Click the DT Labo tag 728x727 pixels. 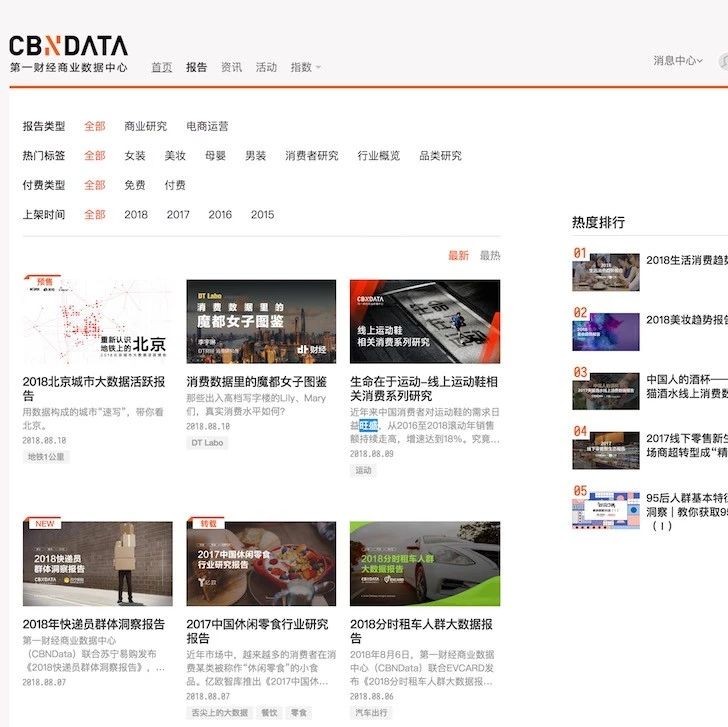click(x=207, y=443)
